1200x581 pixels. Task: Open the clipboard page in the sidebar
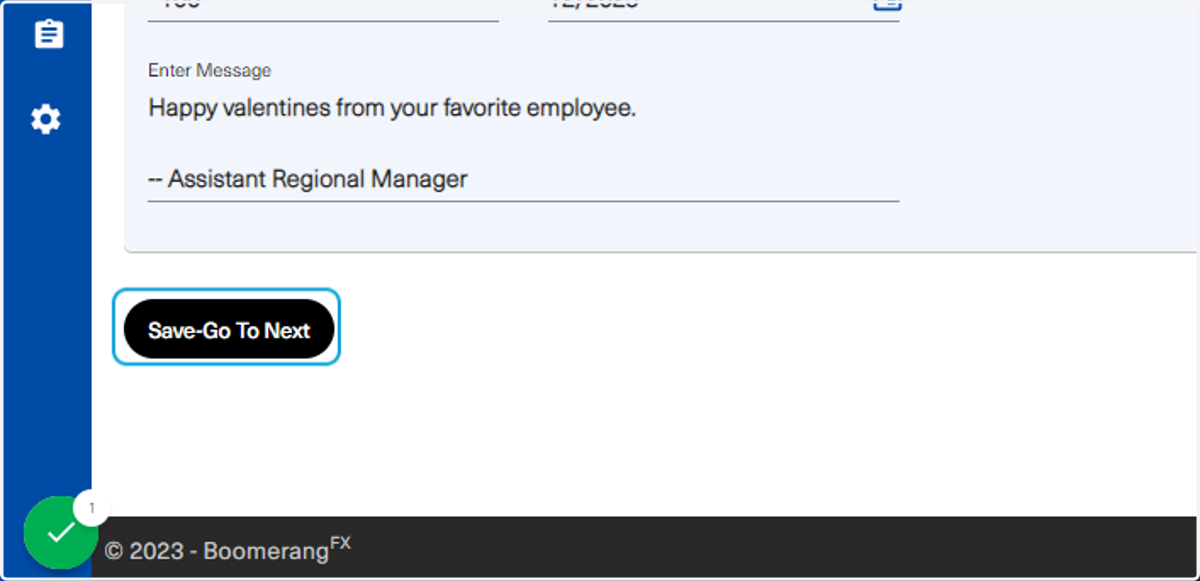click(47, 34)
